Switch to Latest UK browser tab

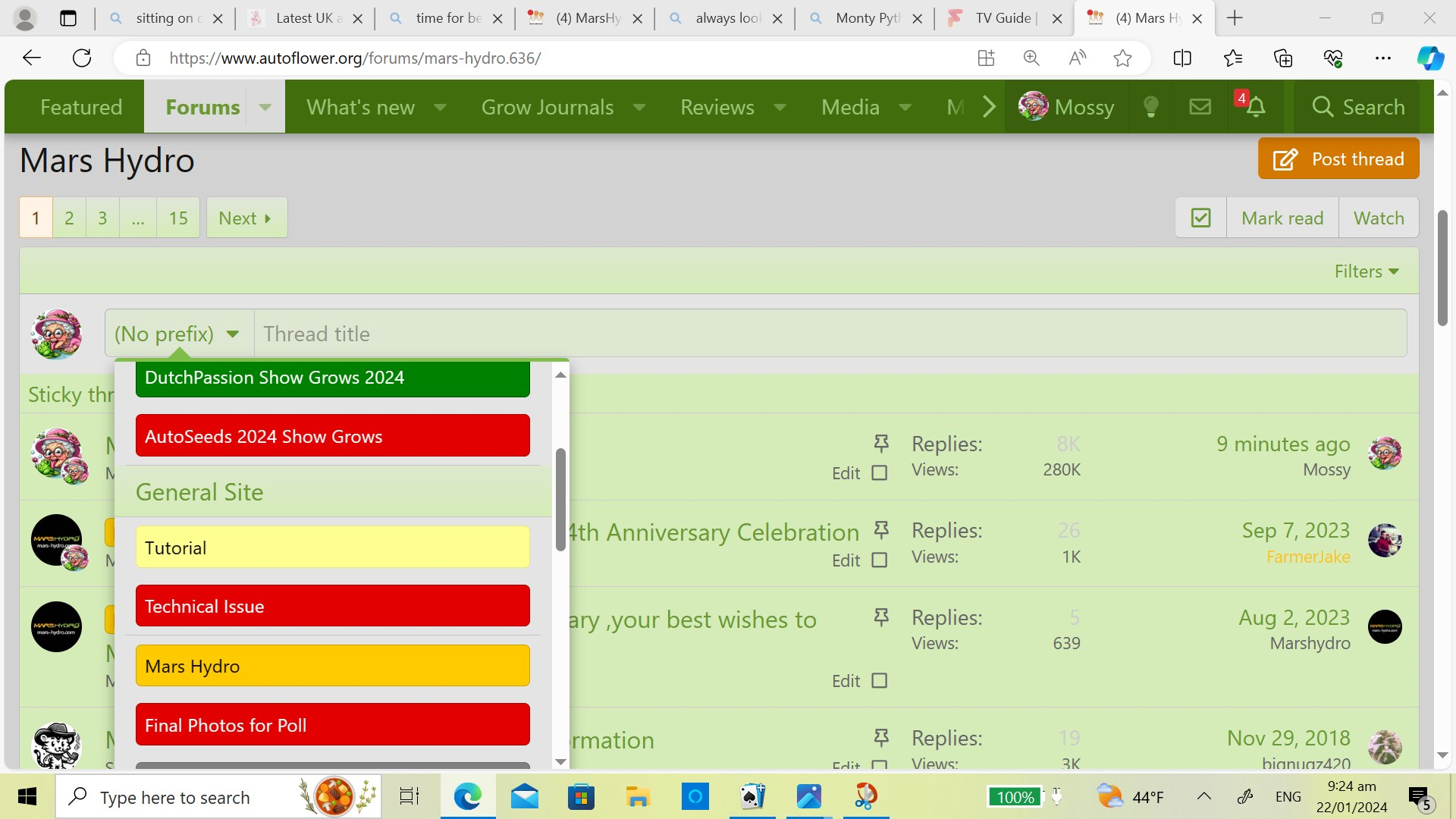306,18
